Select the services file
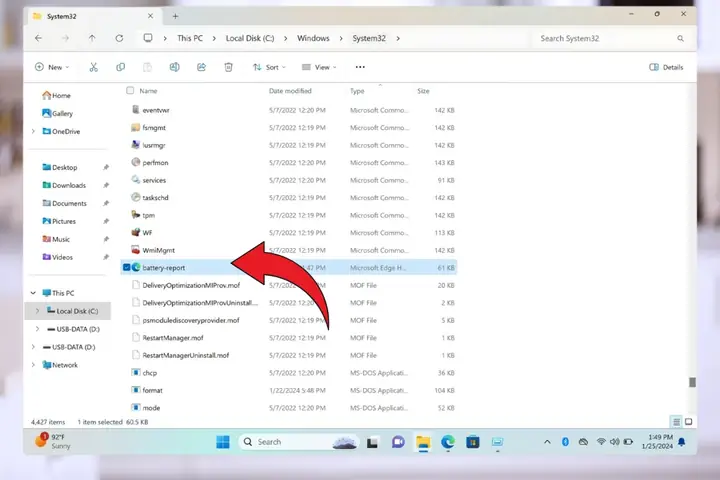This screenshot has height=480, width=720. pos(154,180)
